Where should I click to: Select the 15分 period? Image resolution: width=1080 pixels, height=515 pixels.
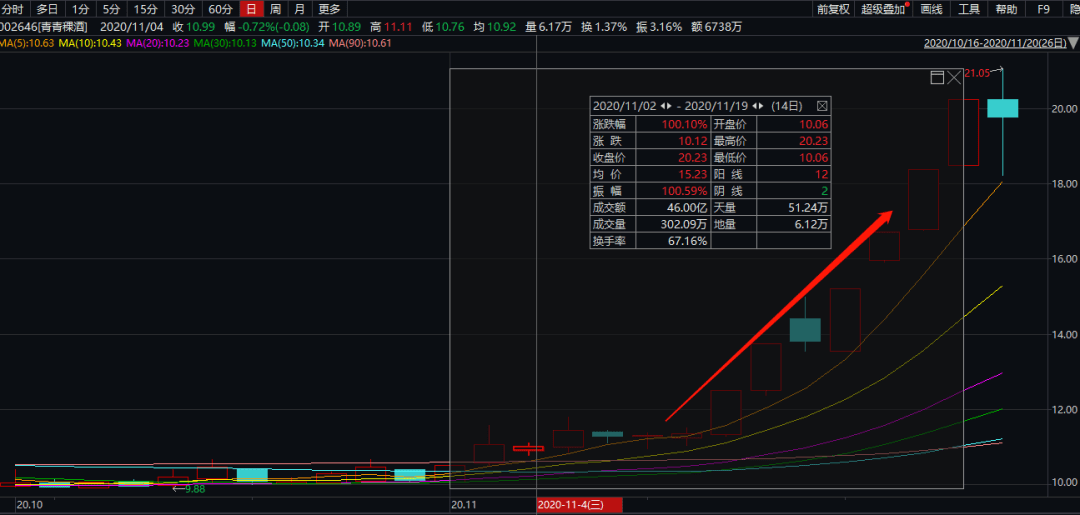[x=146, y=9]
